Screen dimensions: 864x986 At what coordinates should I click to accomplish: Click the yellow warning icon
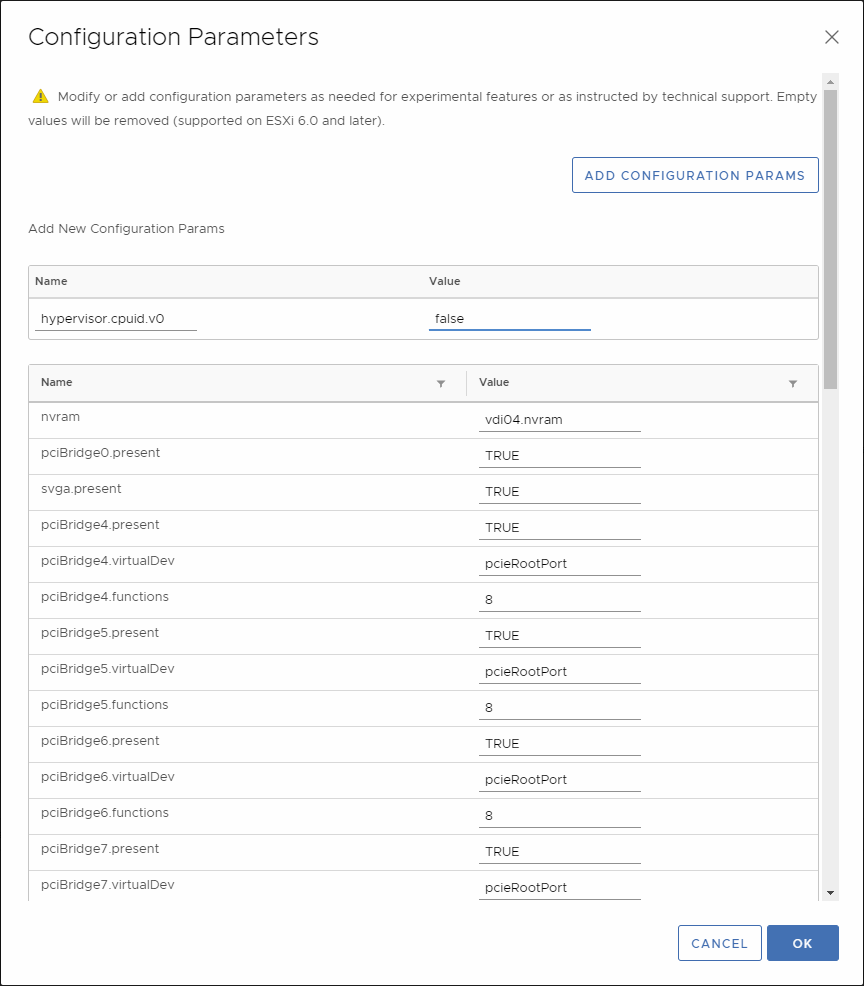[40, 97]
